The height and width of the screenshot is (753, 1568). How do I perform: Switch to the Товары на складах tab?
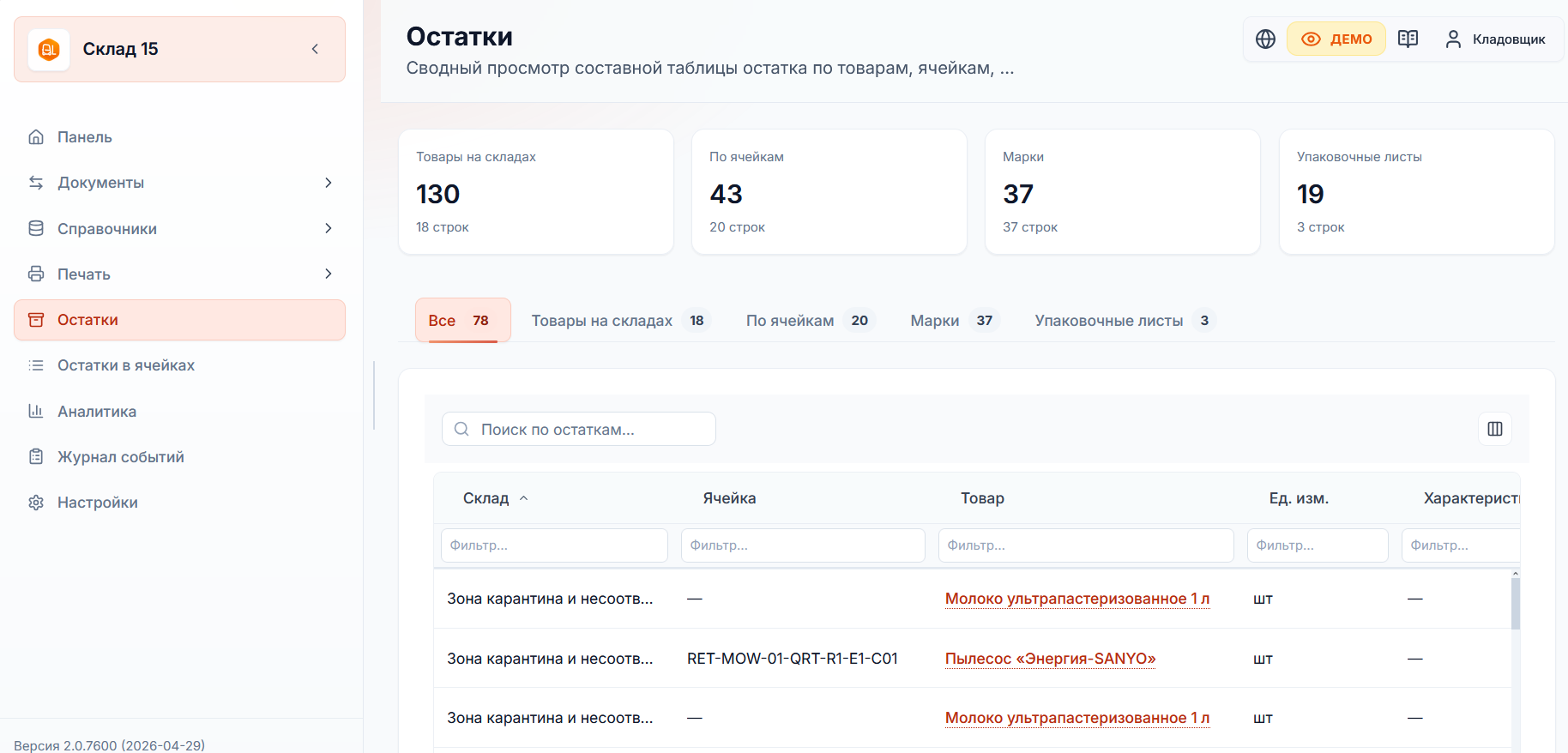[621, 320]
